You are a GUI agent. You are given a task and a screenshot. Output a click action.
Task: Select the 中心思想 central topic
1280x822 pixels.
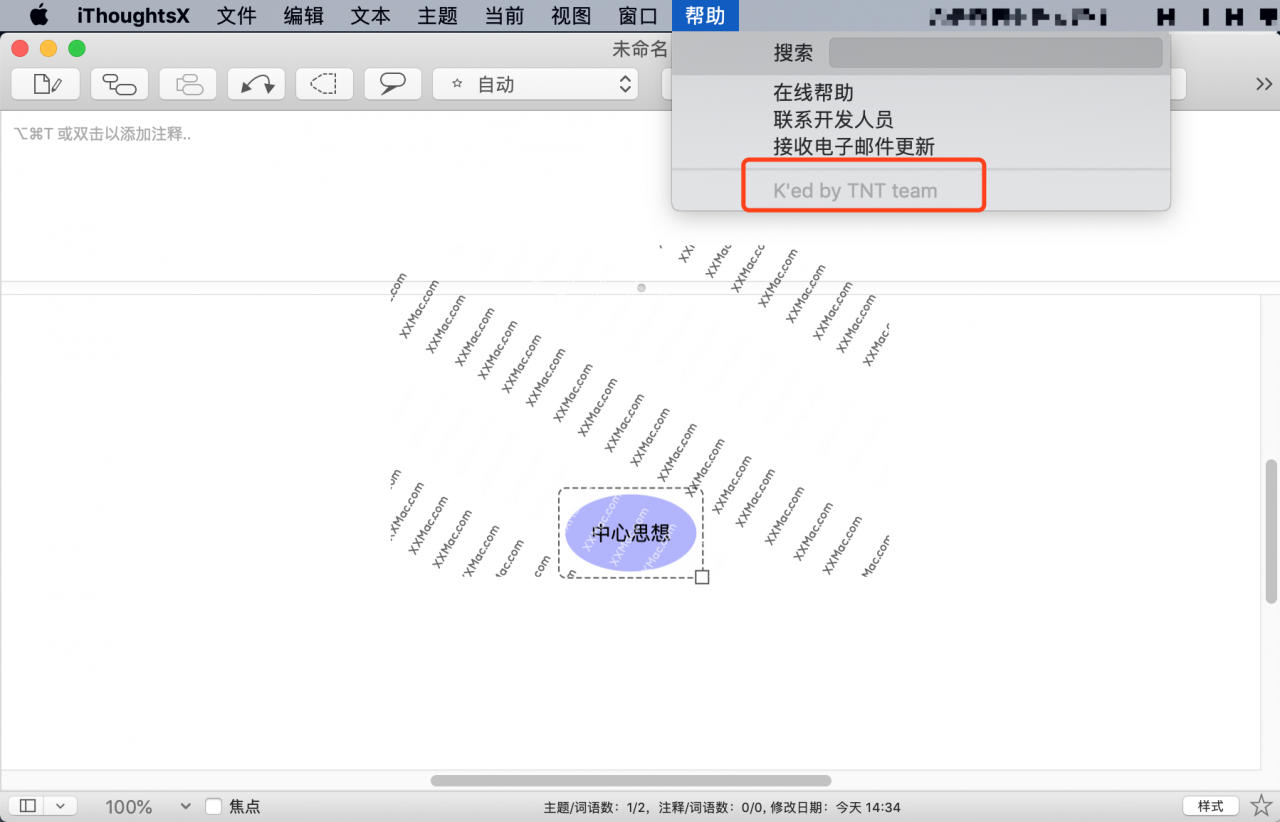tap(631, 533)
